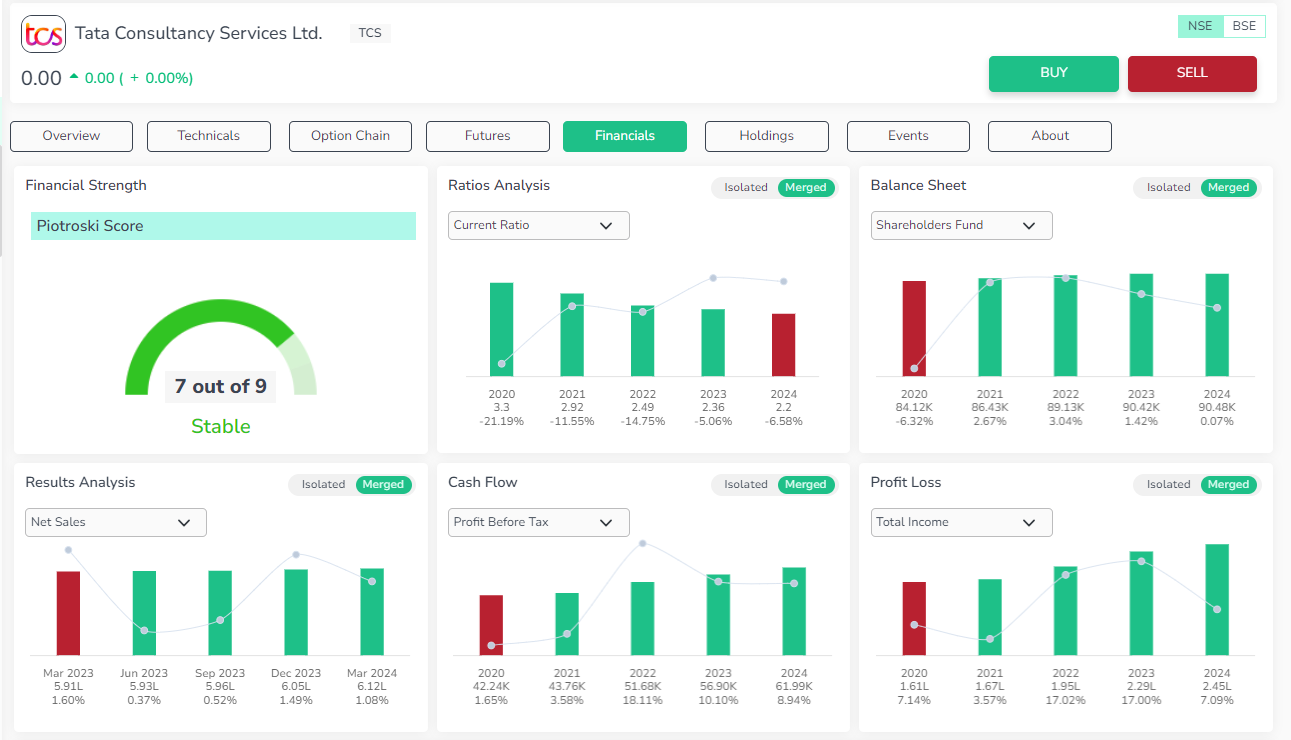
Task: Click the '18.11%' Profit Before Tax growth
Action: pyautogui.click(x=642, y=700)
